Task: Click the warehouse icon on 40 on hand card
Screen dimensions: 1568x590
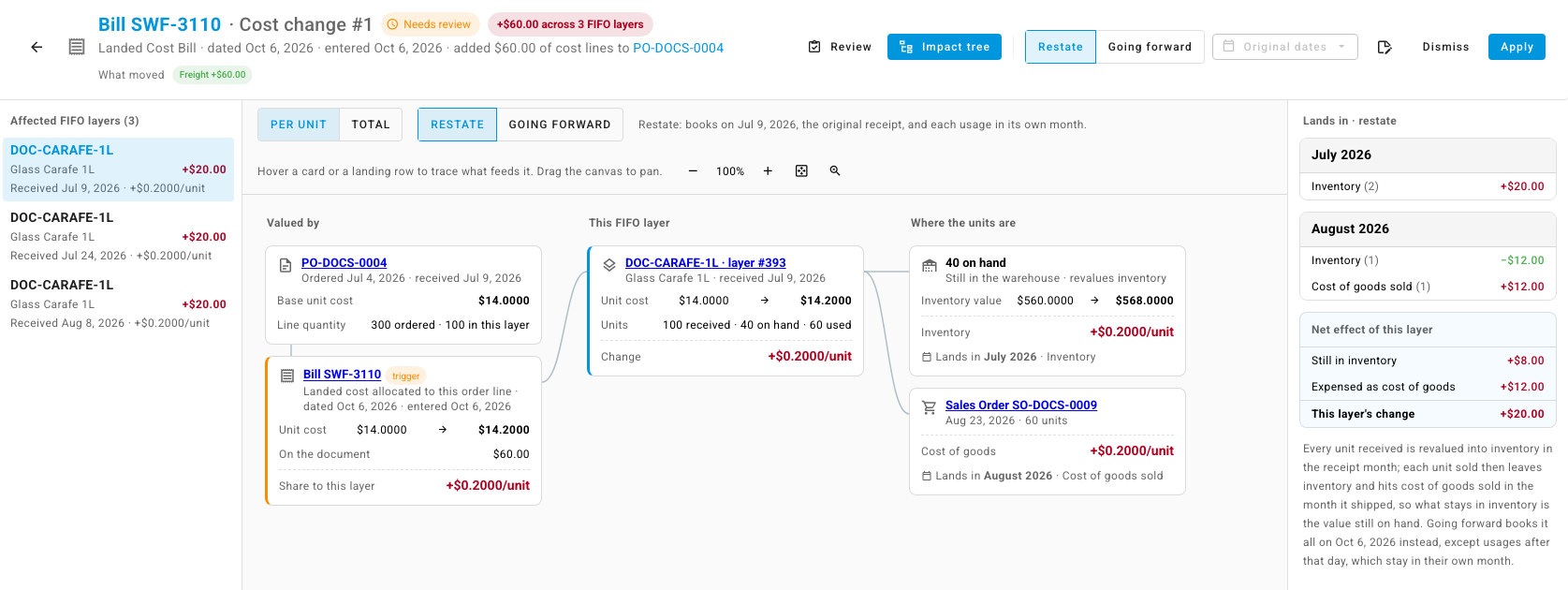Action: [930, 265]
